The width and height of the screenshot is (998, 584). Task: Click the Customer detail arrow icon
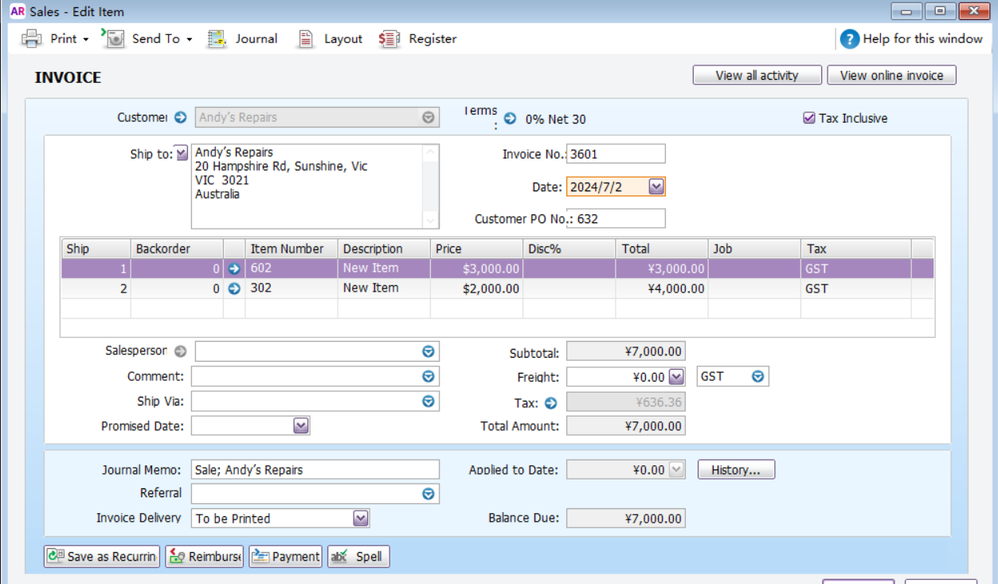pos(181,117)
